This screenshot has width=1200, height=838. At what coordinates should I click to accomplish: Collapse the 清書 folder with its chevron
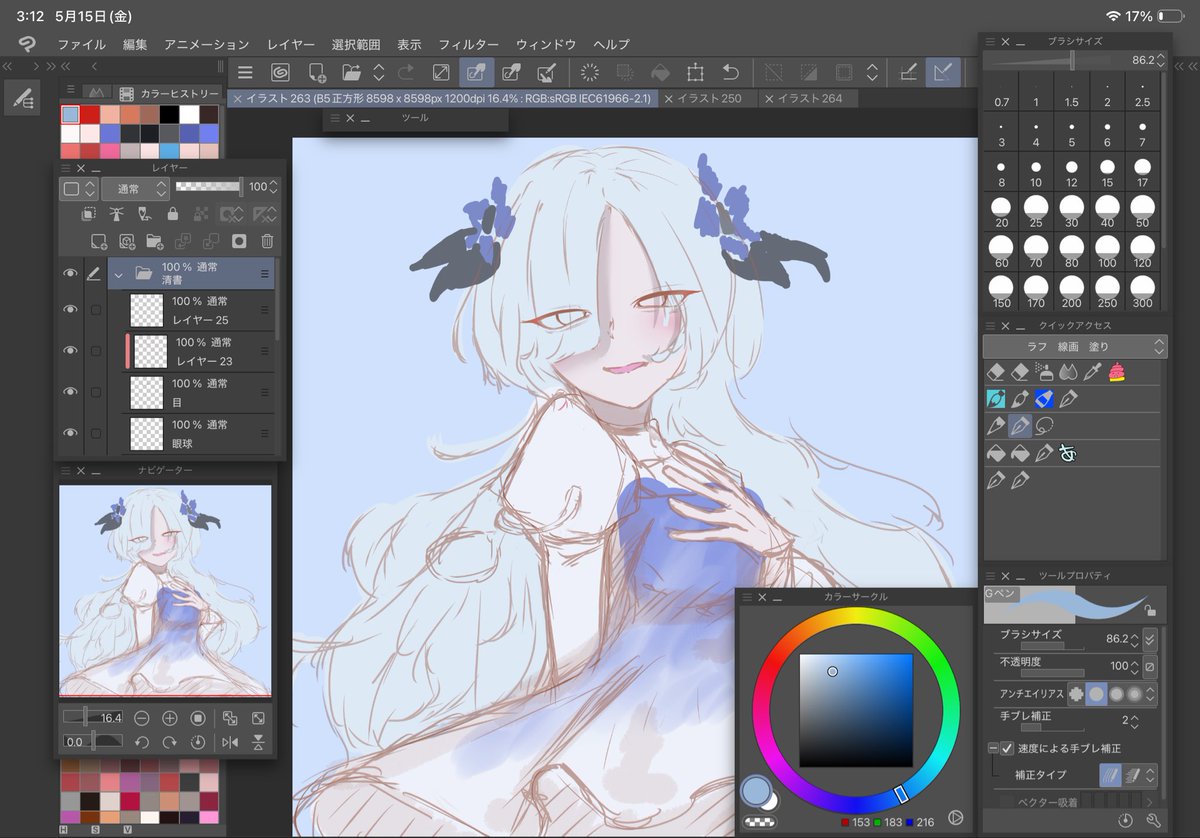[x=119, y=273]
